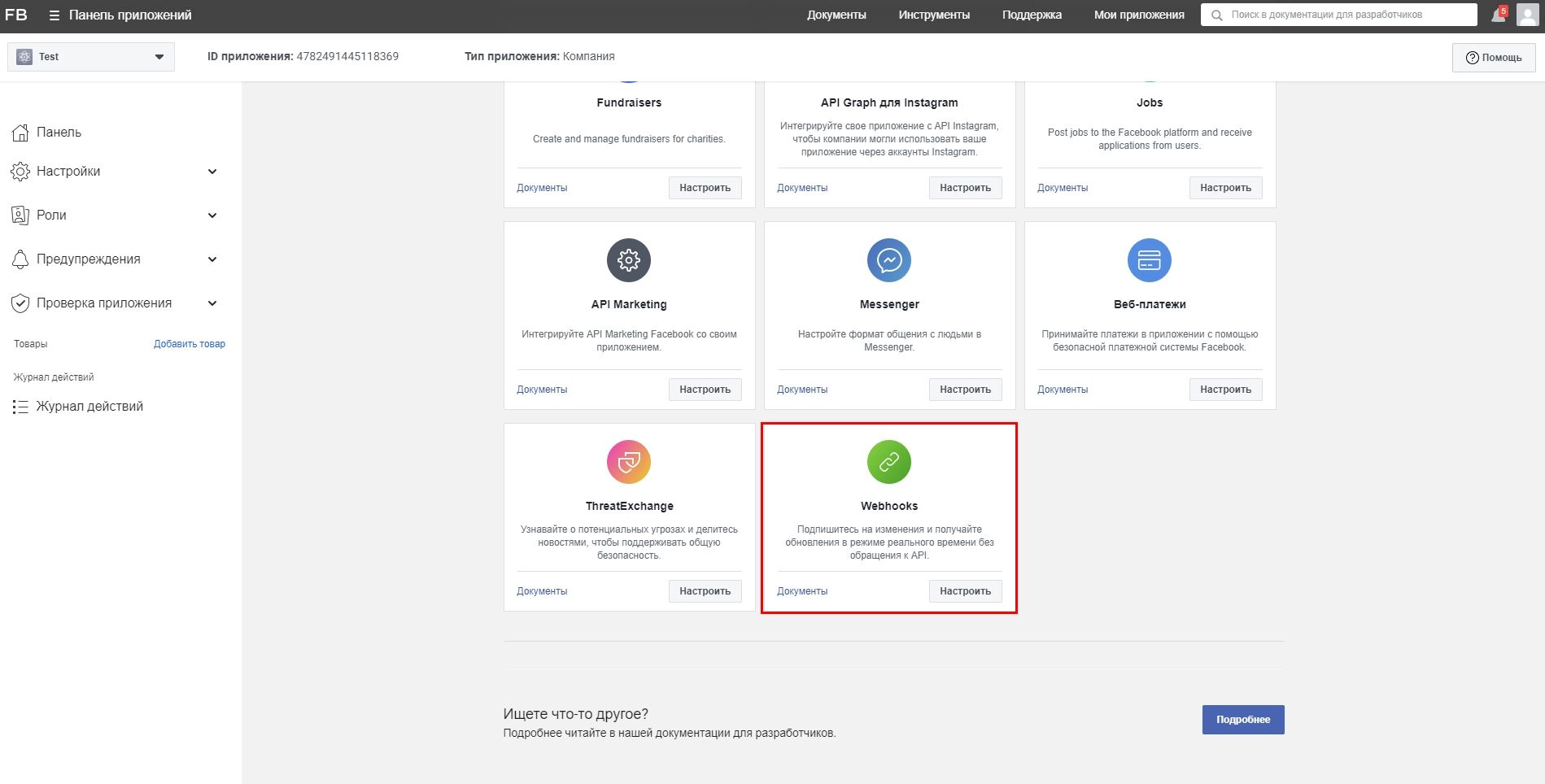The image size is (1545, 784).
Task: Open Документы link on API Graph для Instagram
Action: coord(802,188)
